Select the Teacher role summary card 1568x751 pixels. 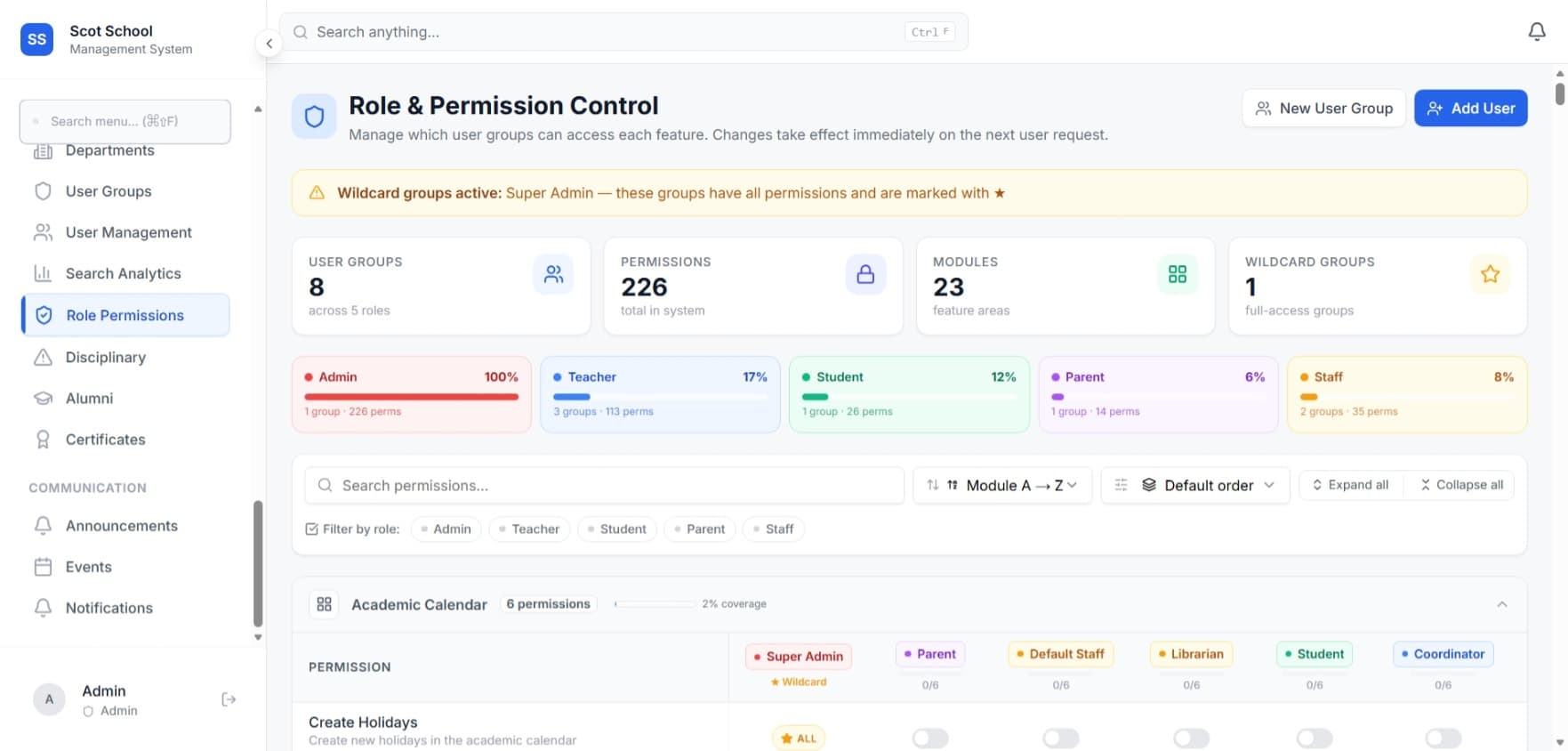point(660,395)
